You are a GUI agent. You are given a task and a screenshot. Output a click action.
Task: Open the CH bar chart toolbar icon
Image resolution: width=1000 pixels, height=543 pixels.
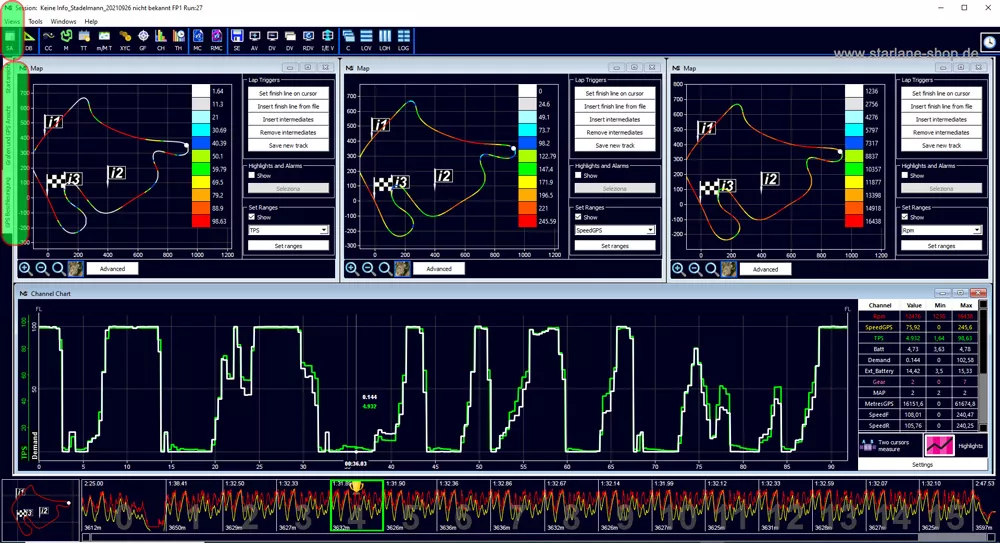click(x=161, y=40)
